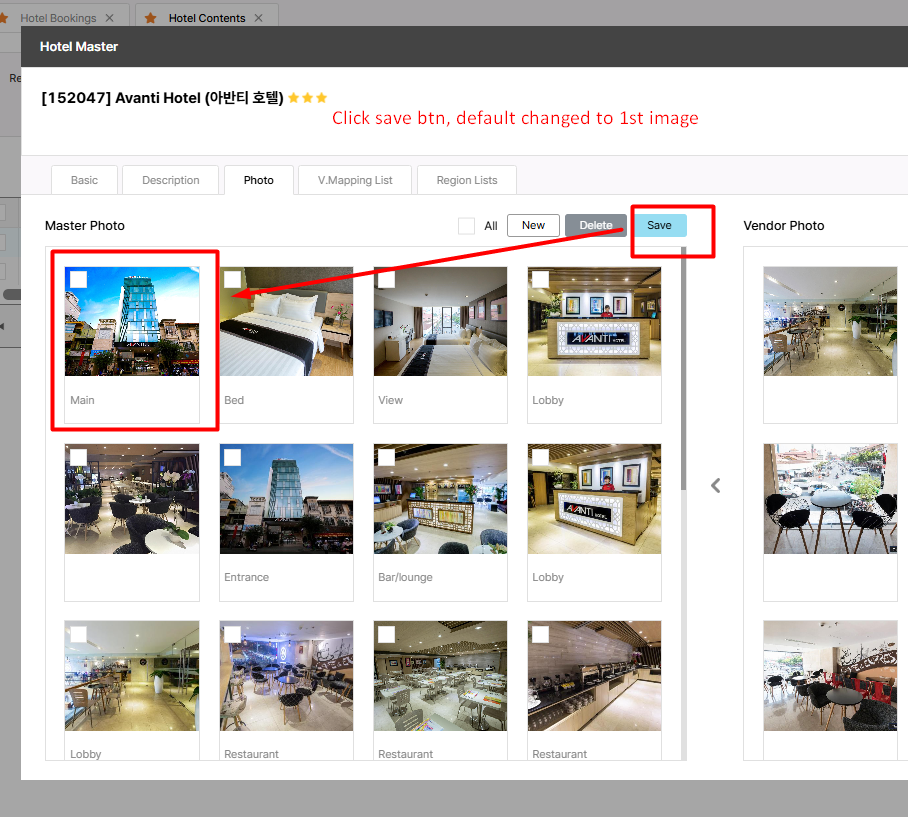Select the middle Restaurant dining hall thumbnail
908x817 pixels.
pyautogui.click(x=440, y=676)
